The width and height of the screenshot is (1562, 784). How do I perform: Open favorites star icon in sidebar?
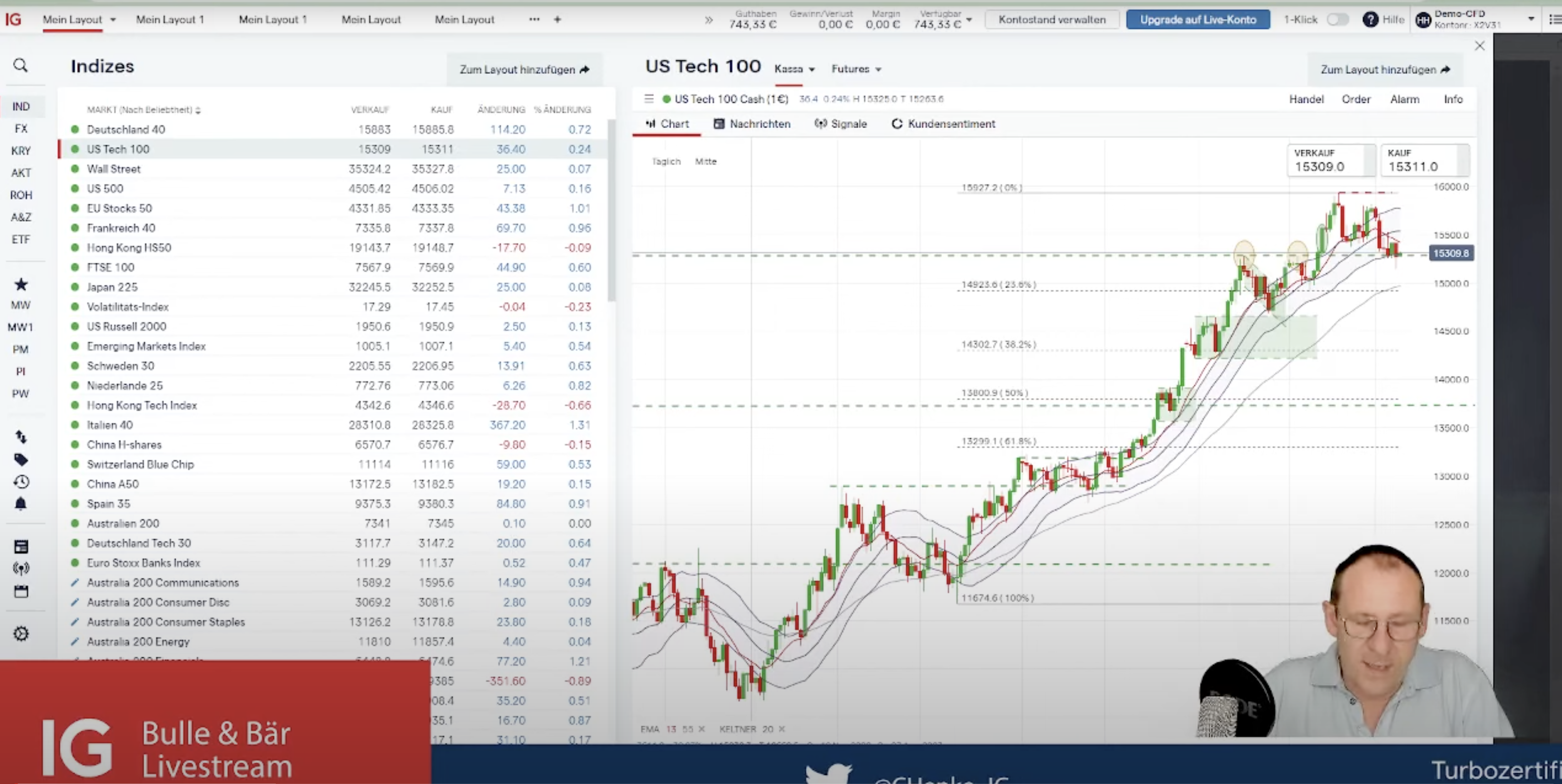tap(21, 284)
